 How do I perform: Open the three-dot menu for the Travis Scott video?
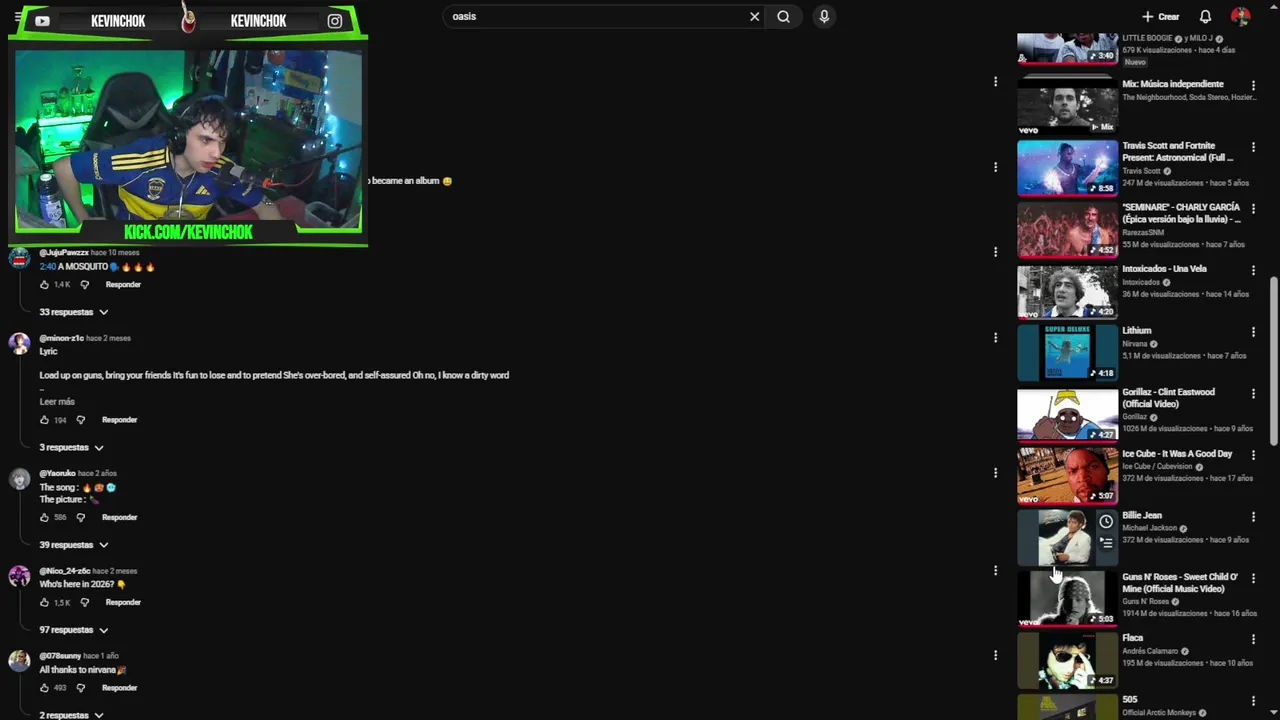click(1253, 147)
